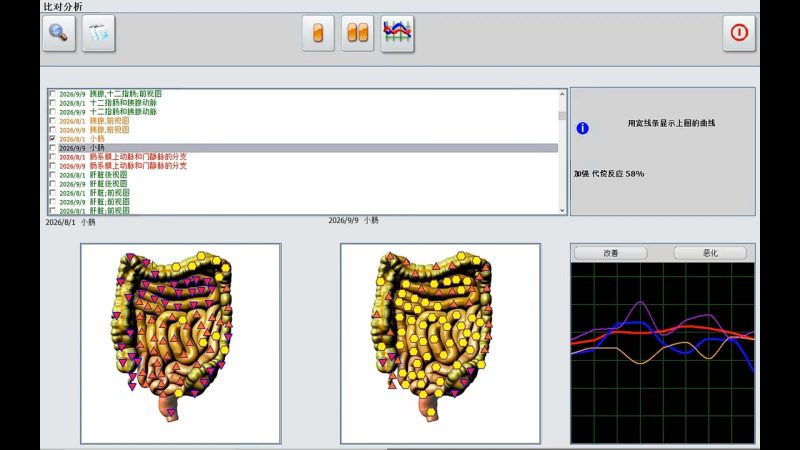
Task: Click the list scroll up arrow
Action: [x=562, y=94]
